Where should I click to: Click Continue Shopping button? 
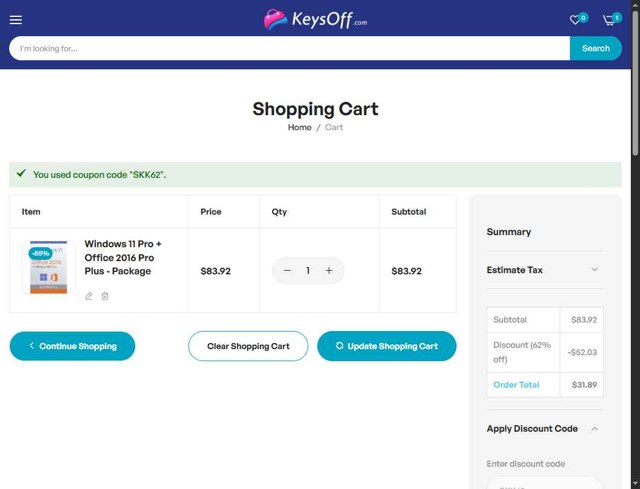72,346
